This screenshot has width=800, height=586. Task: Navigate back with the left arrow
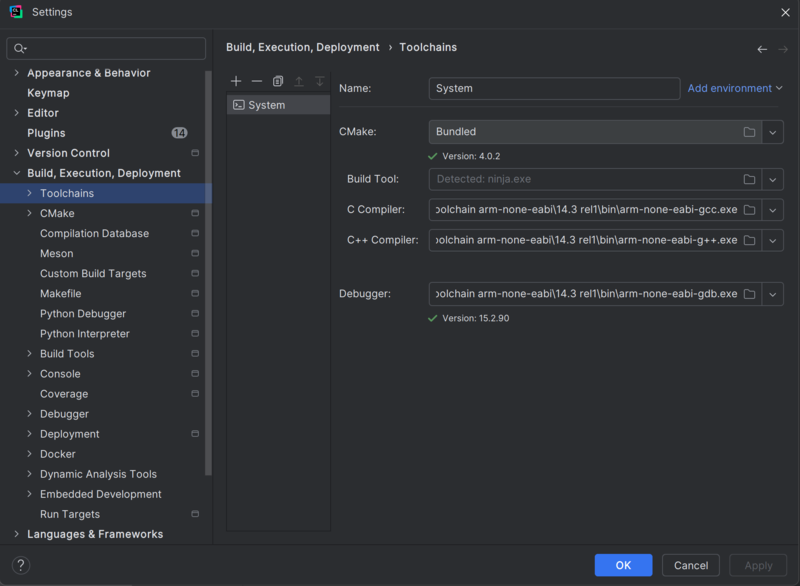pyautogui.click(x=762, y=48)
